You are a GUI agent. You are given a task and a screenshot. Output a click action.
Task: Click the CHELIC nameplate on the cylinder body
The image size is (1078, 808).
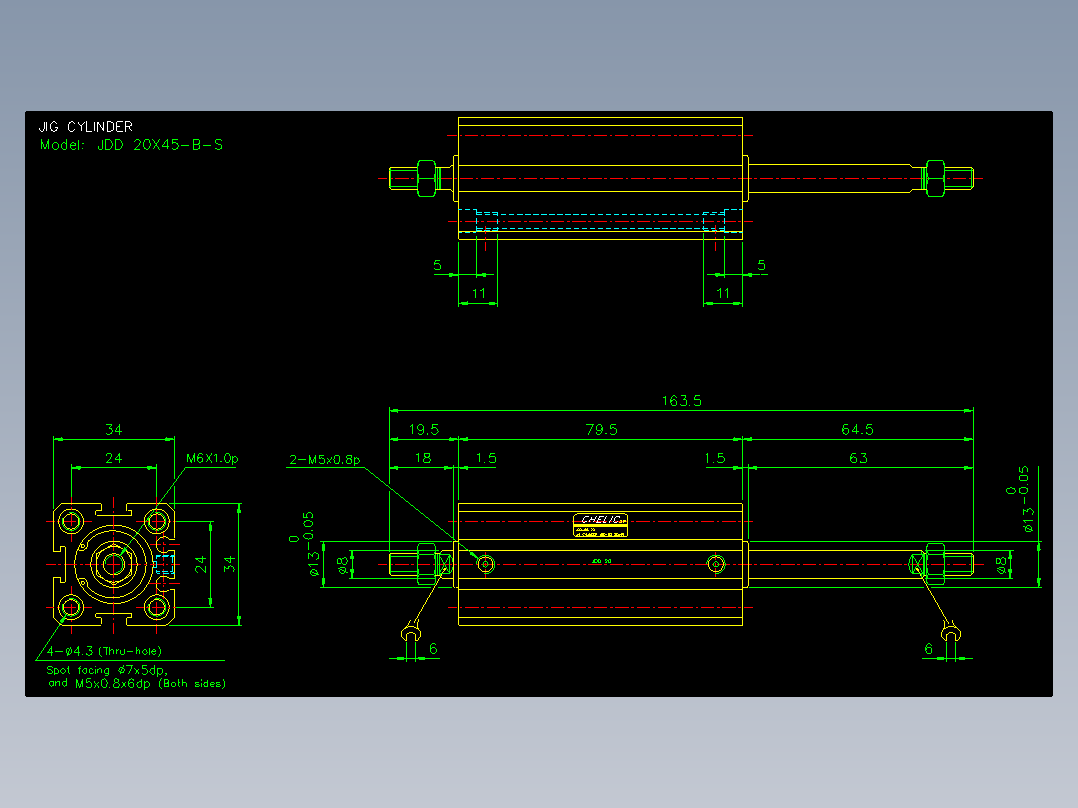coord(600,525)
